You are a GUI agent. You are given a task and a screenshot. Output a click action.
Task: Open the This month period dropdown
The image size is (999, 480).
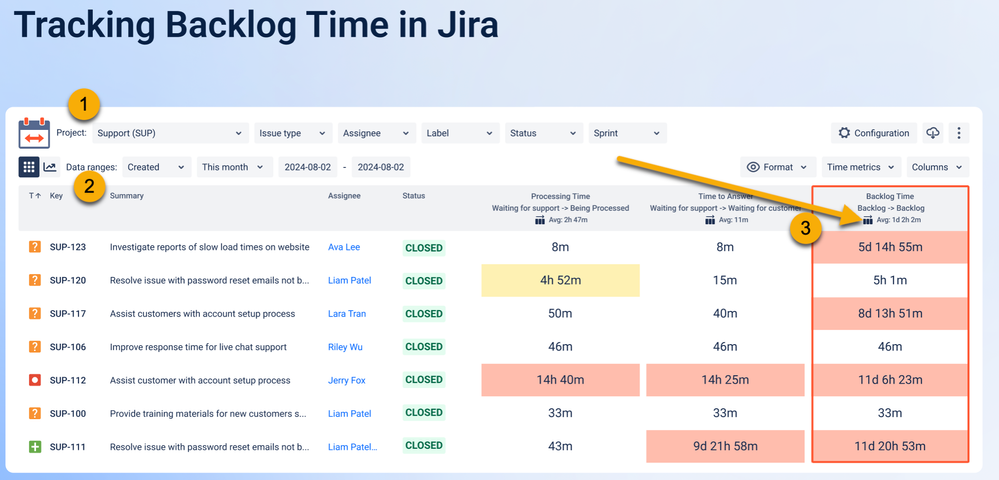234,167
